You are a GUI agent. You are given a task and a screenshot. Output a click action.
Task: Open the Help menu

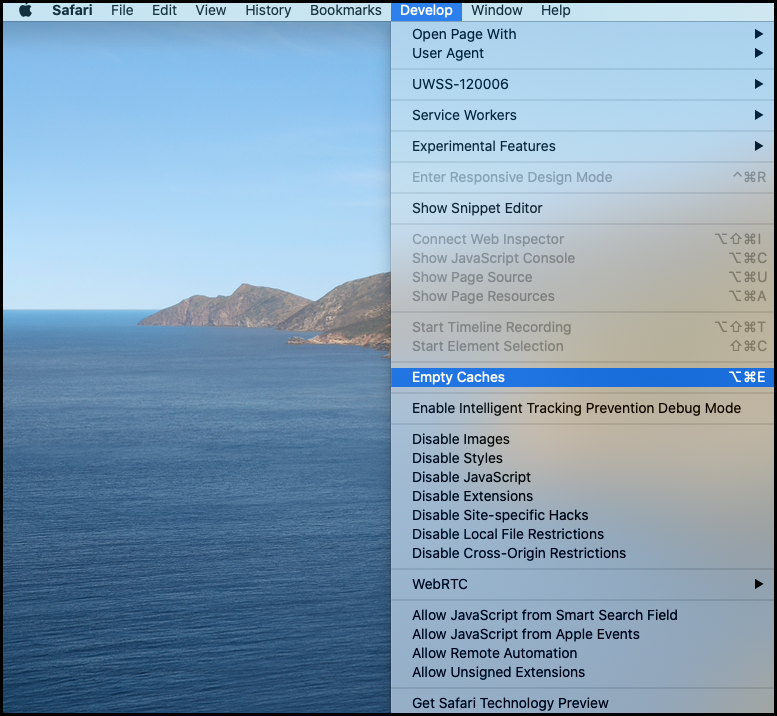555,10
